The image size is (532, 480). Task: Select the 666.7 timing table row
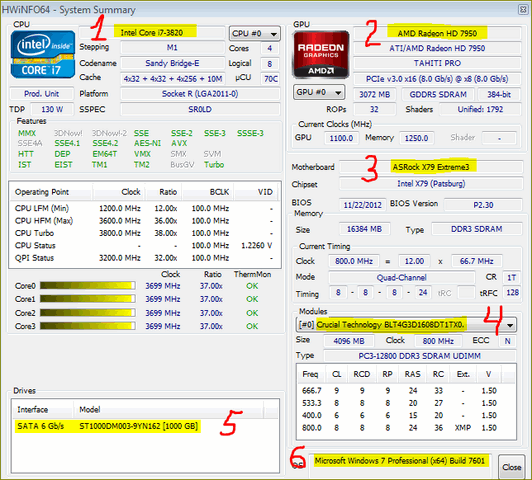pyautogui.click(x=406, y=390)
